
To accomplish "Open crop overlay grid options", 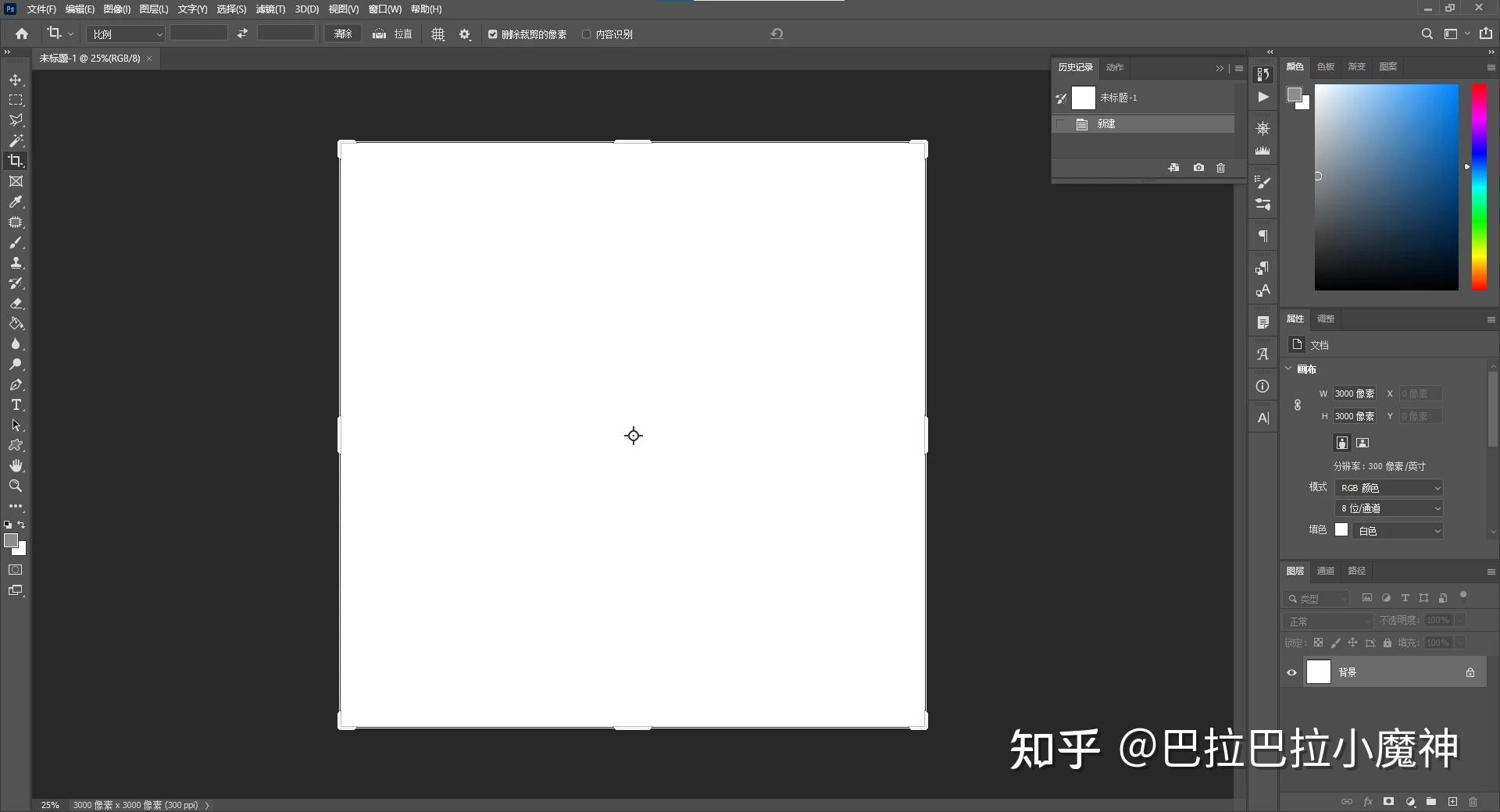I will coord(438,34).
